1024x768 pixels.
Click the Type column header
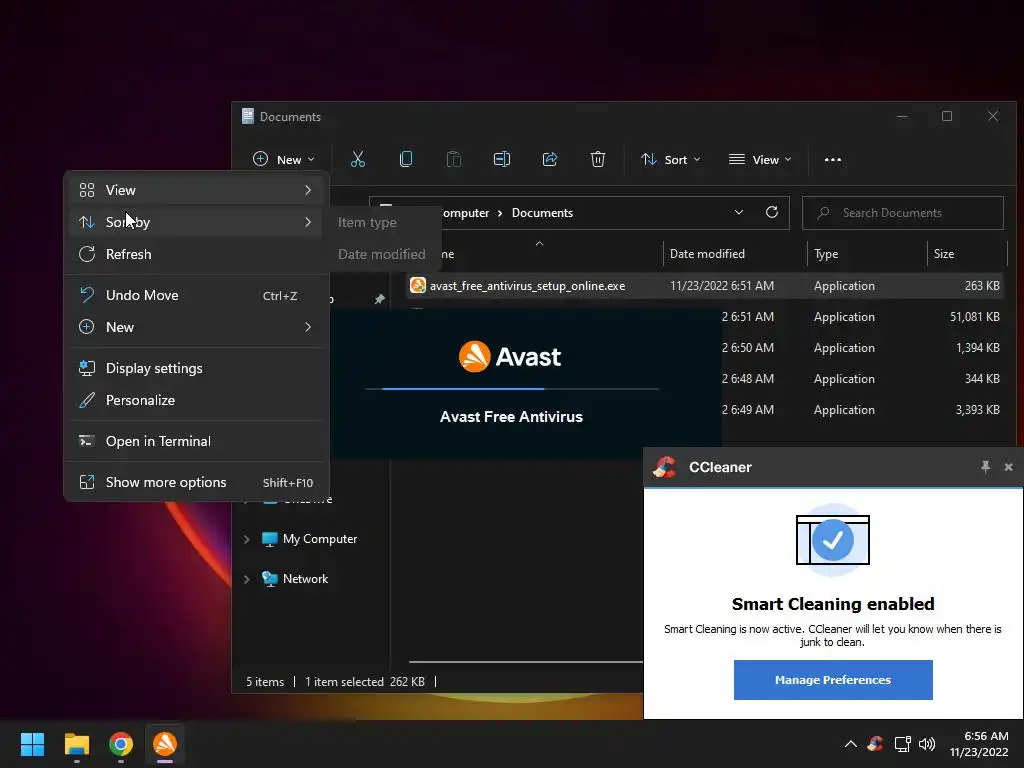867,254
